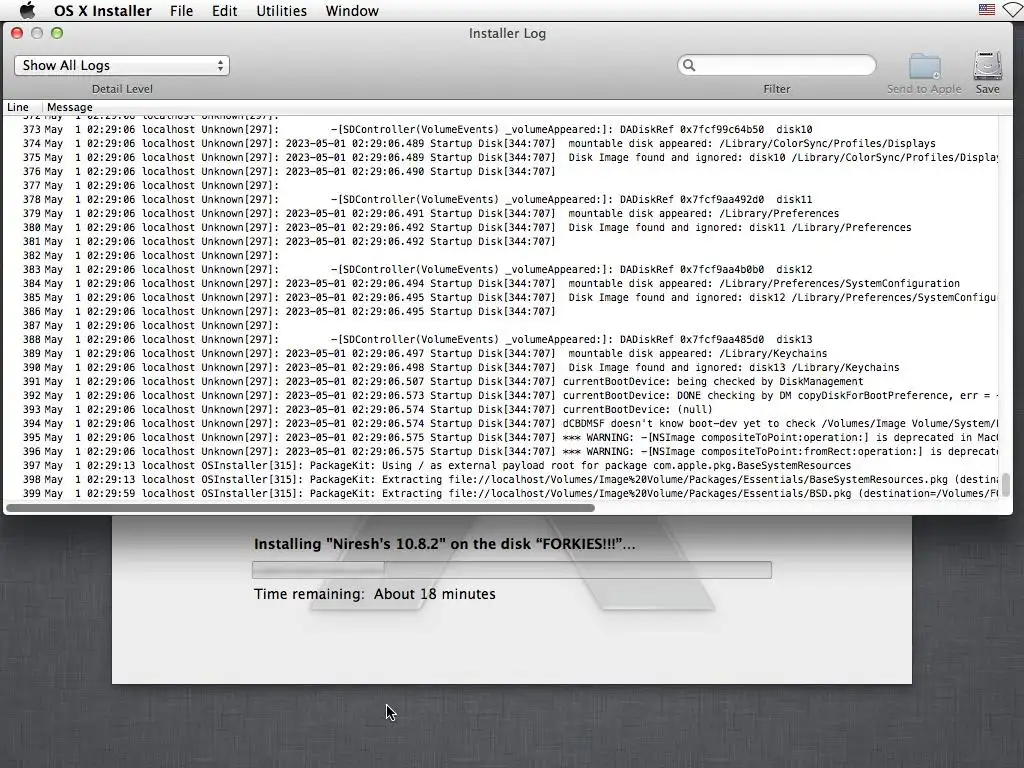Open the Edit menu
The width and height of the screenshot is (1024, 768).
(224, 11)
